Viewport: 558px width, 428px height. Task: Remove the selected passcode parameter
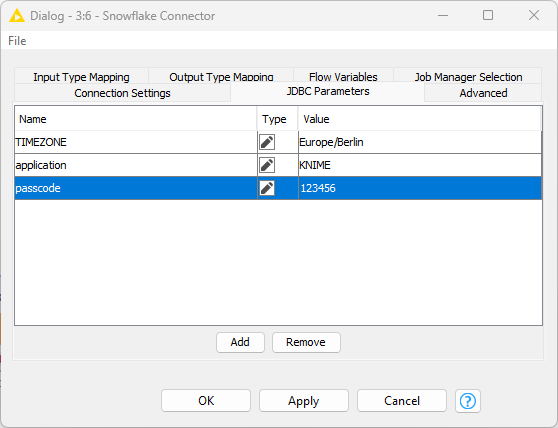306,342
